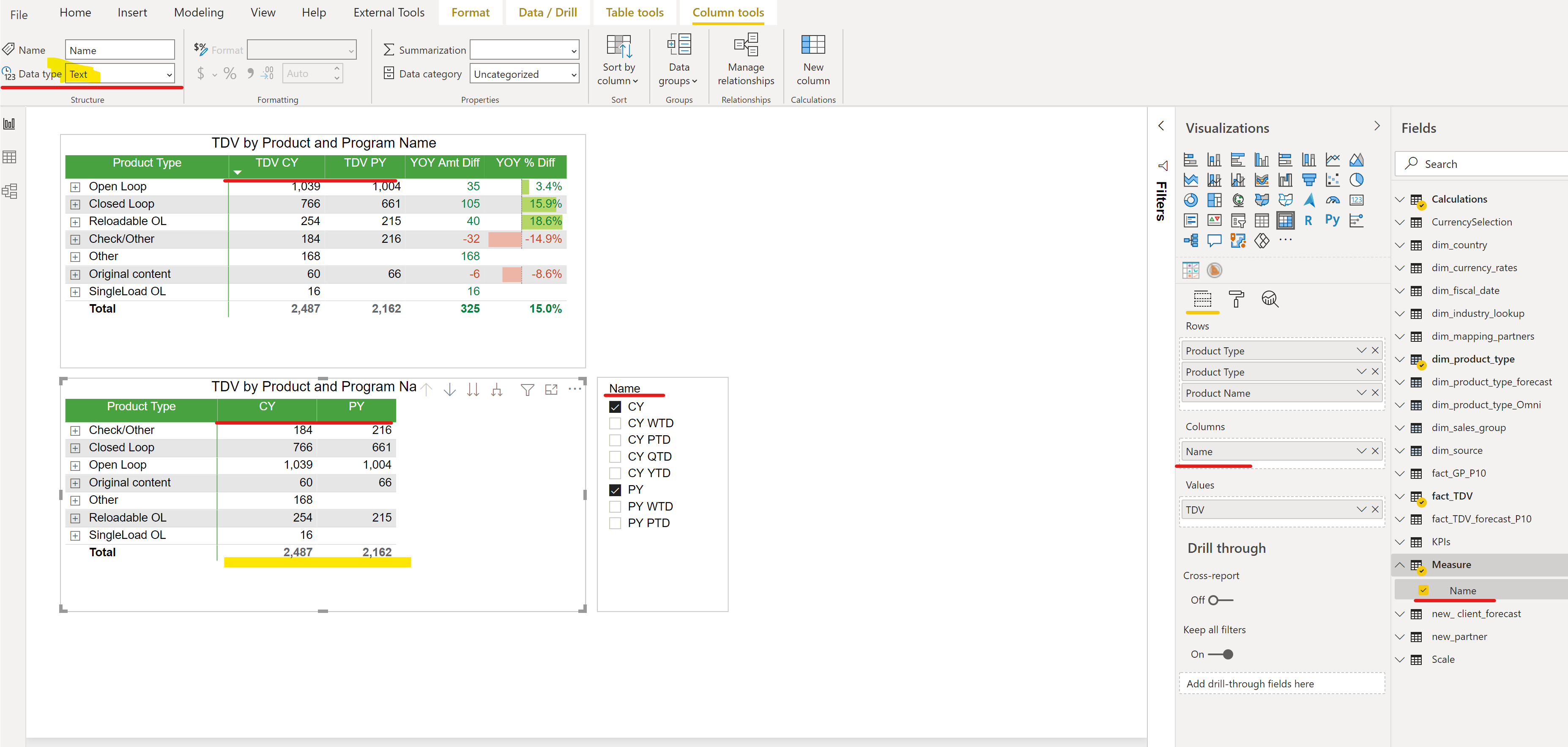Image resolution: width=1568 pixels, height=747 pixels.
Task: Click the filter icon on the lower visual
Action: (527, 390)
